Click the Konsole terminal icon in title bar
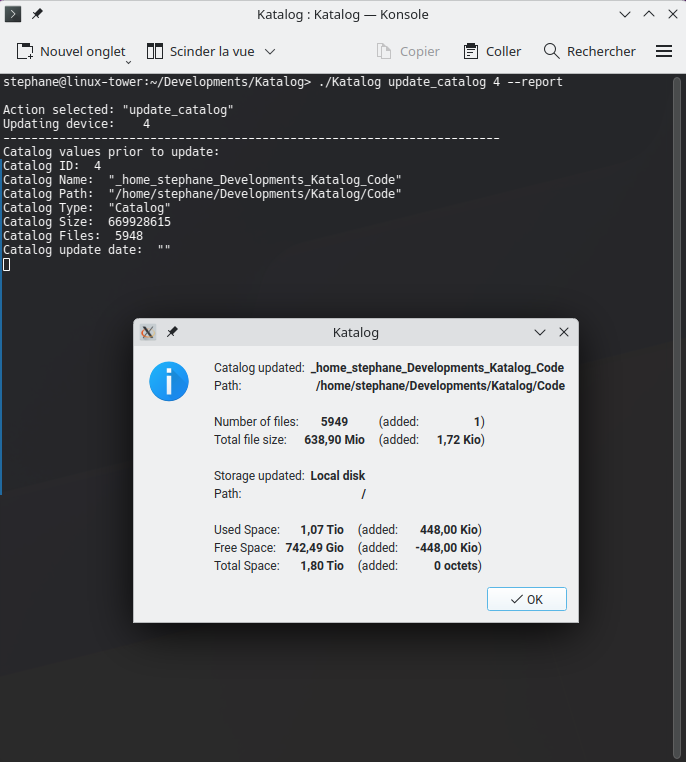The image size is (686, 762). (x=13, y=14)
